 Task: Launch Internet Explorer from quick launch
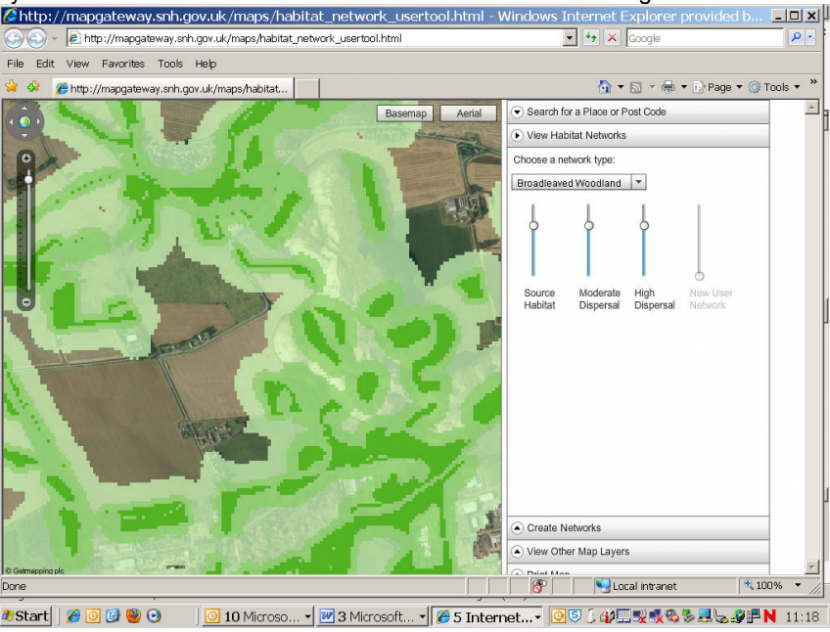pyautogui.click(x=73, y=616)
